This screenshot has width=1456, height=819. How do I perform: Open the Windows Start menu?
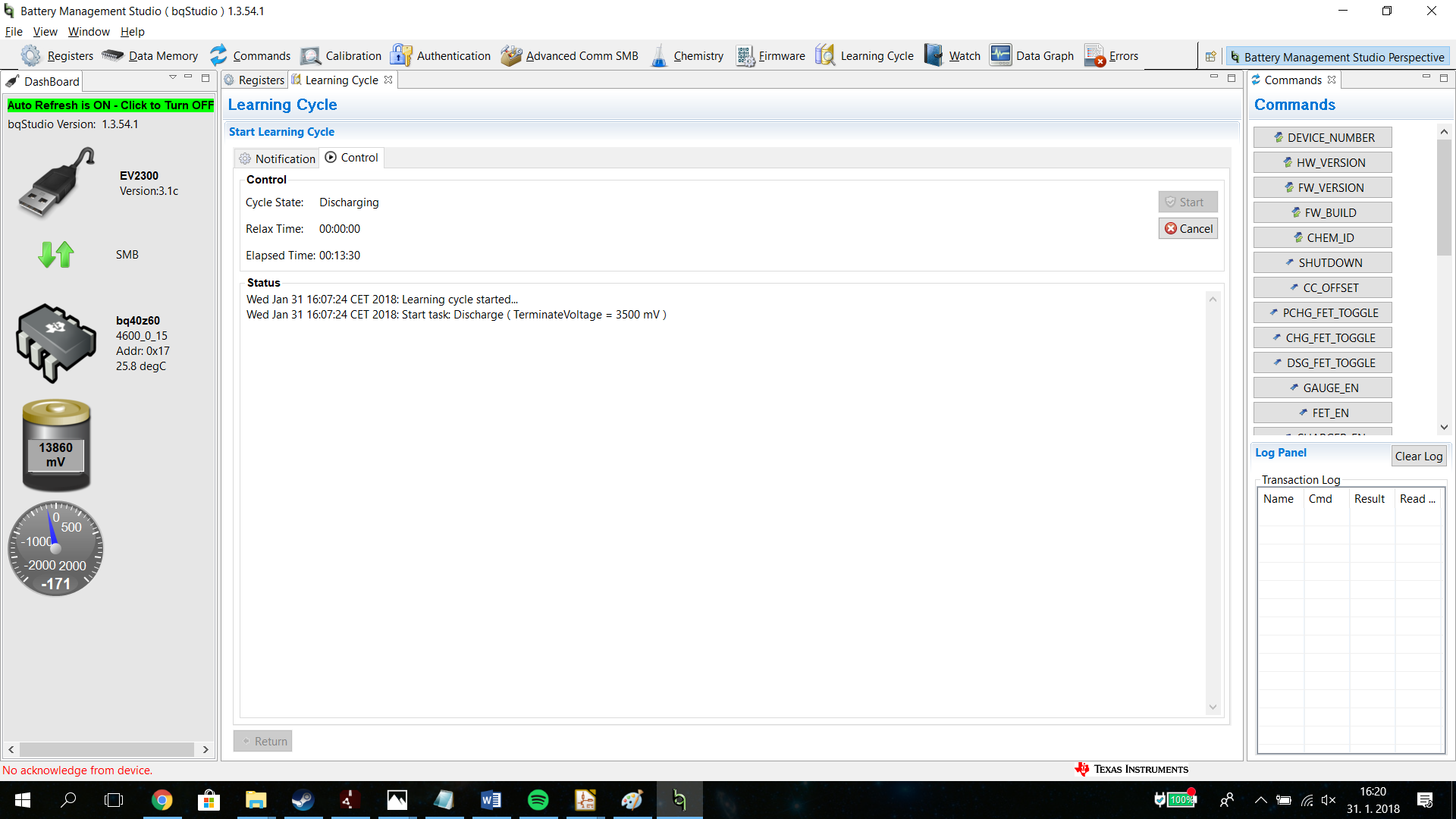click(23, 800)
